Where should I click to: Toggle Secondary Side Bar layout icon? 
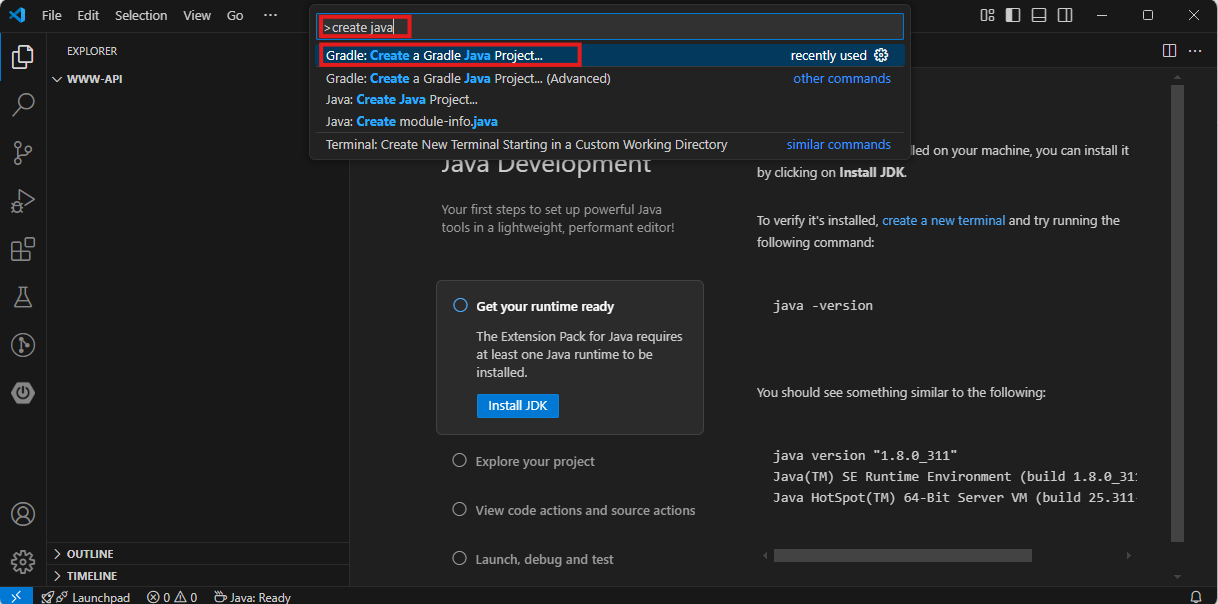tap(1066, 15)
